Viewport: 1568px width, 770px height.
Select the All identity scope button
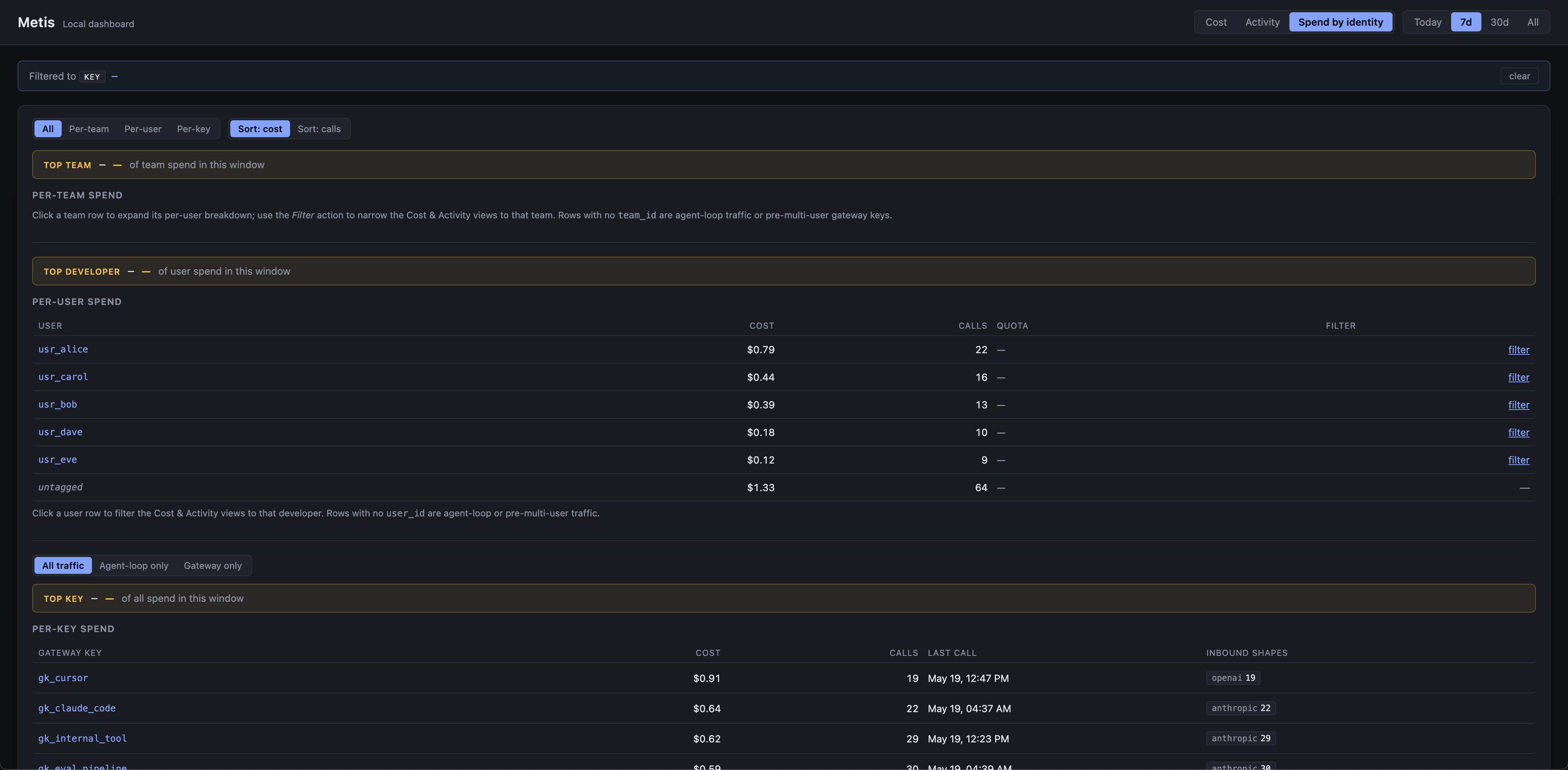pos(48,129)
